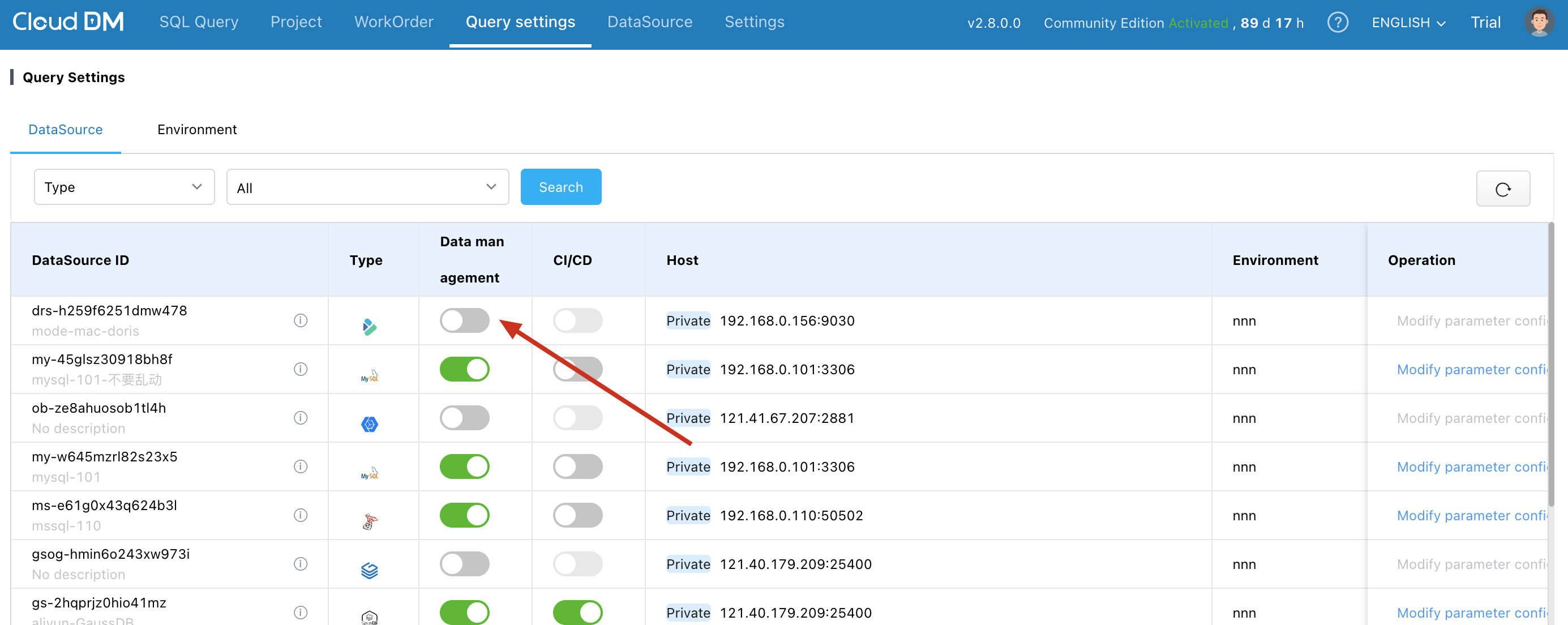Screen dimensions: 1568x625
Task: Open help via the question mark icon
Action: (x=1338, y=22)
